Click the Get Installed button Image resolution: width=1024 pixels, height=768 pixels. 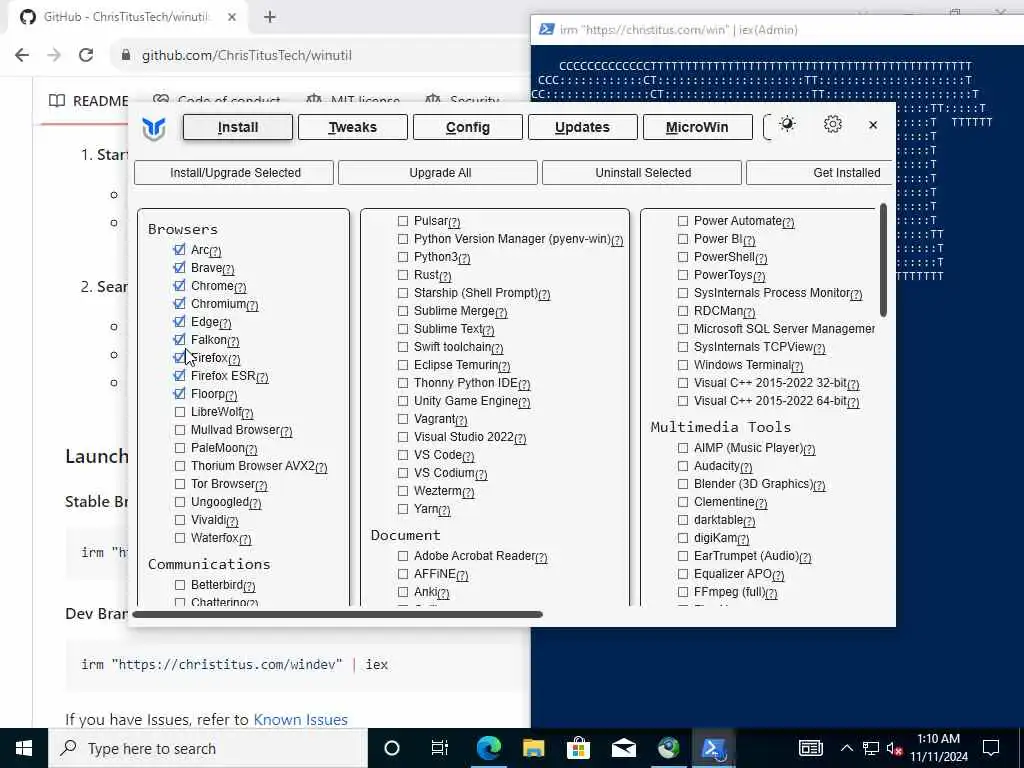click(819, 172)
